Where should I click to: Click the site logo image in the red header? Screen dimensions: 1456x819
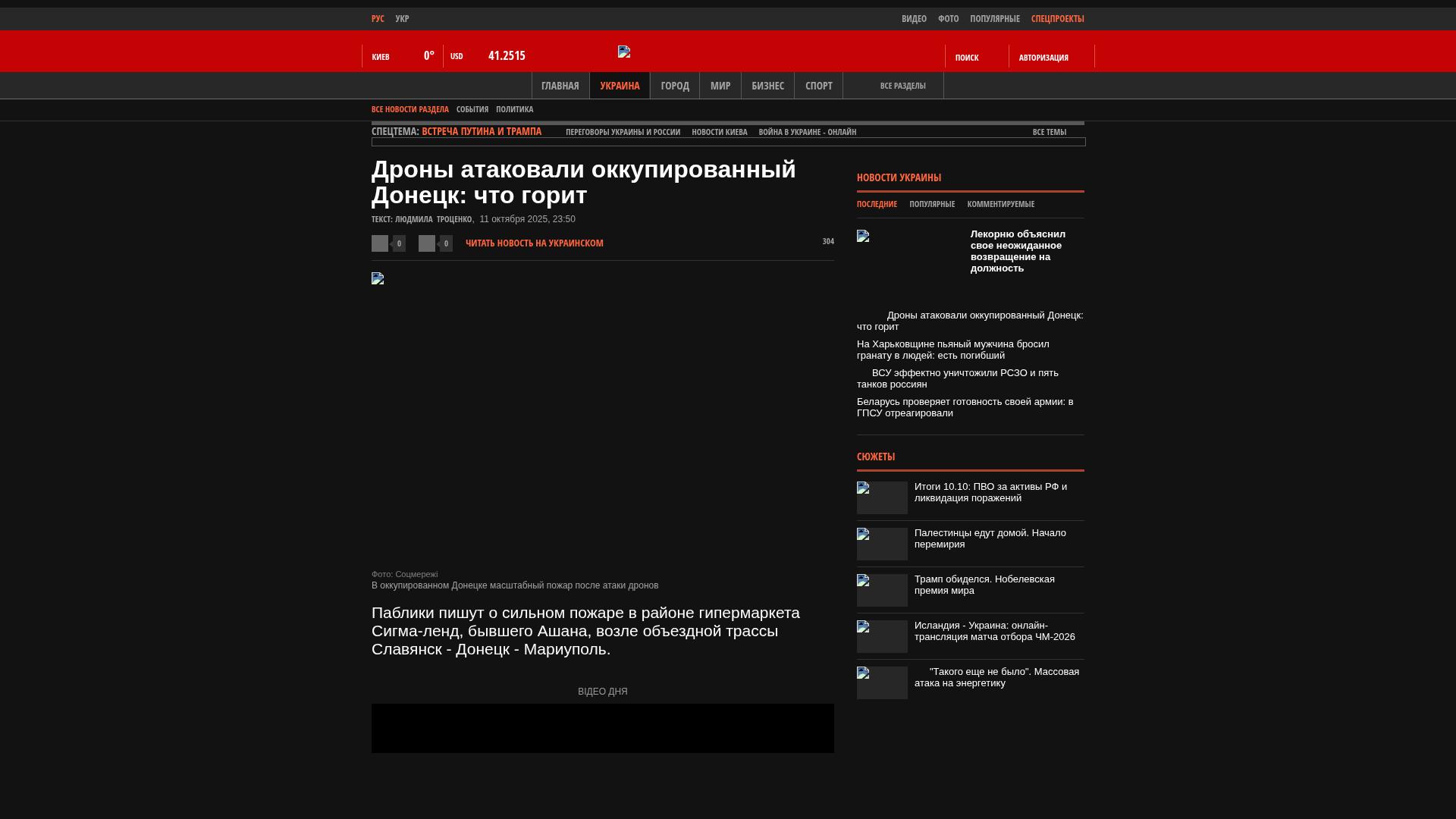pos(624,52)
